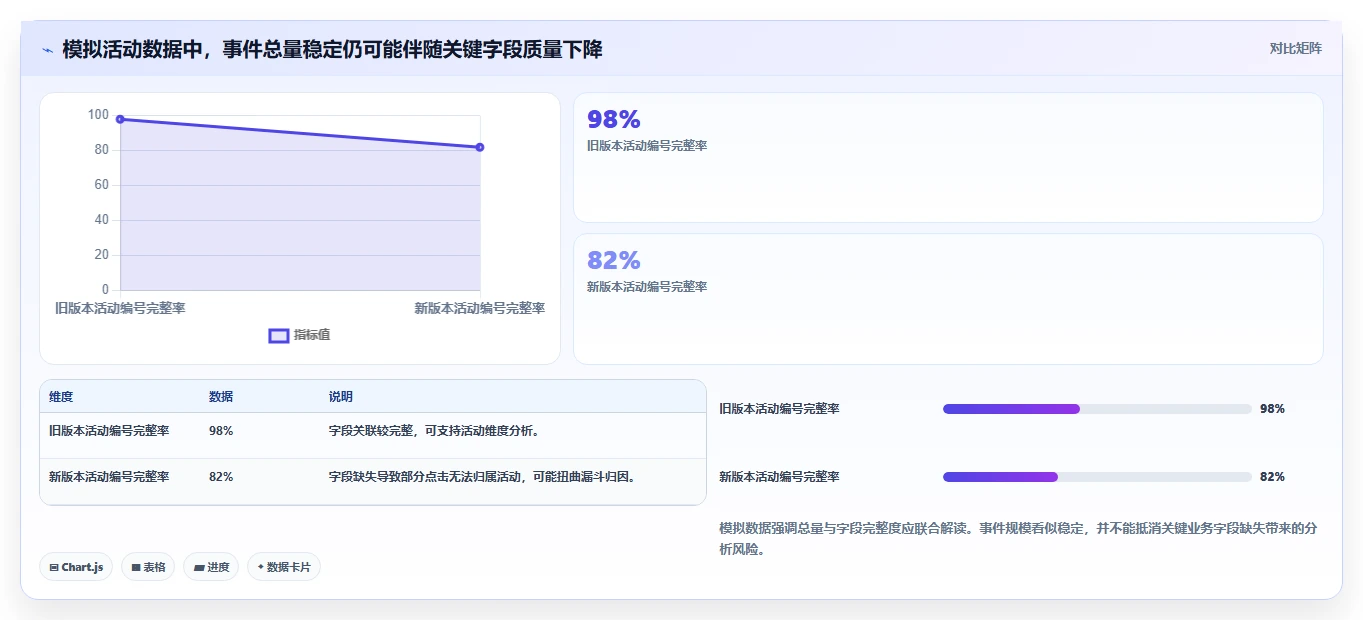
Task: Click the y-axis value 60
Action: pyautogui.click(x=101, y=185)
